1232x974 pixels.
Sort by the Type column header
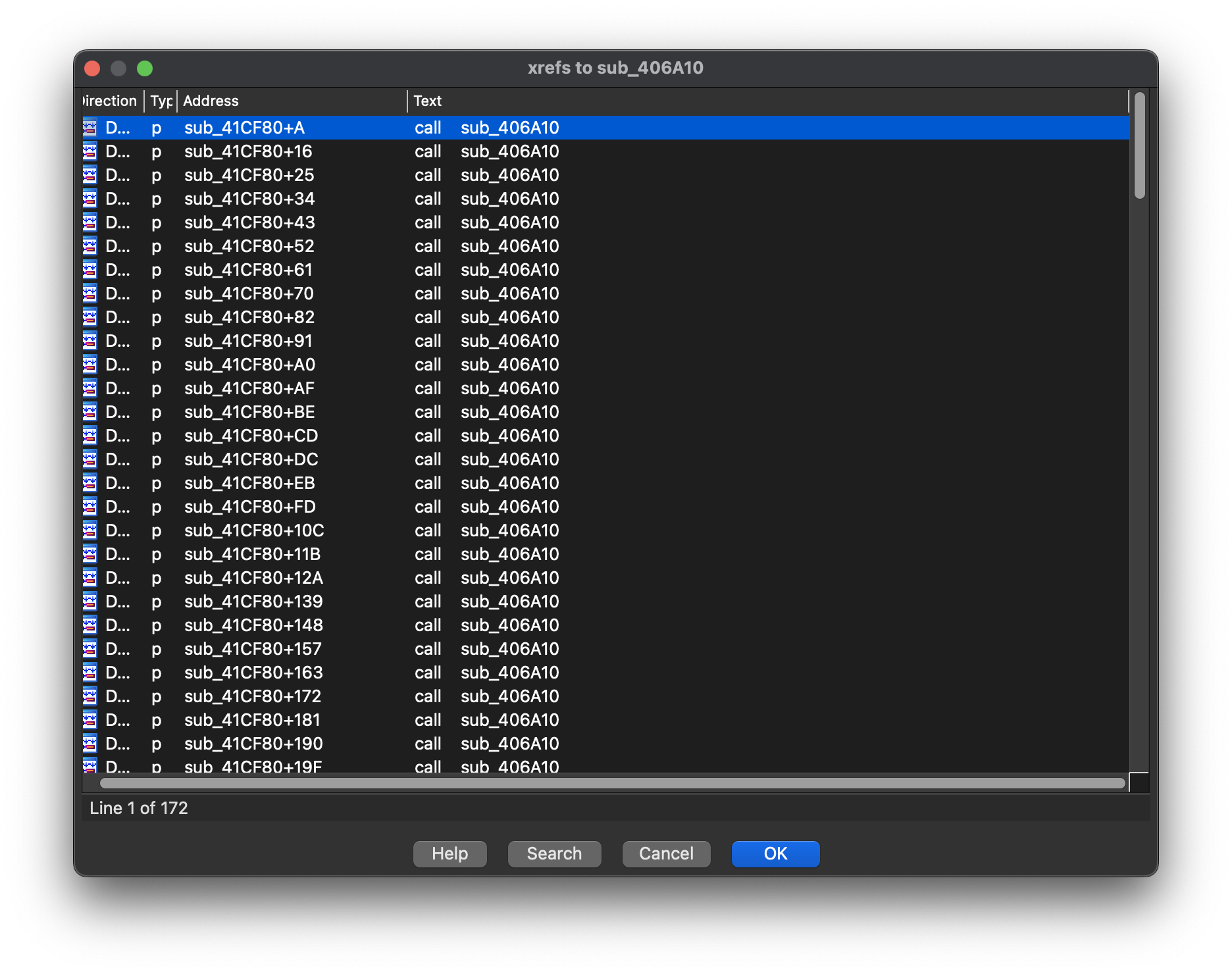(161, 101)
